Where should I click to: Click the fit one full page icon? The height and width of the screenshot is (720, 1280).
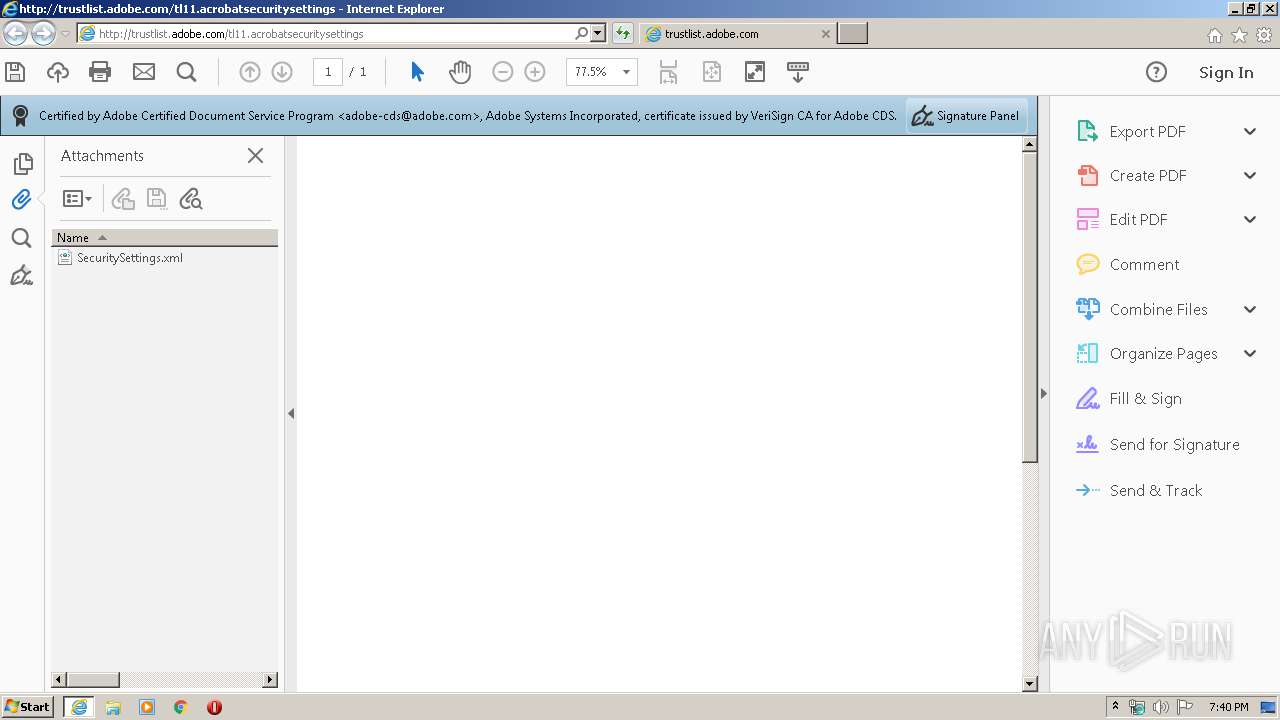pos(711,72)
